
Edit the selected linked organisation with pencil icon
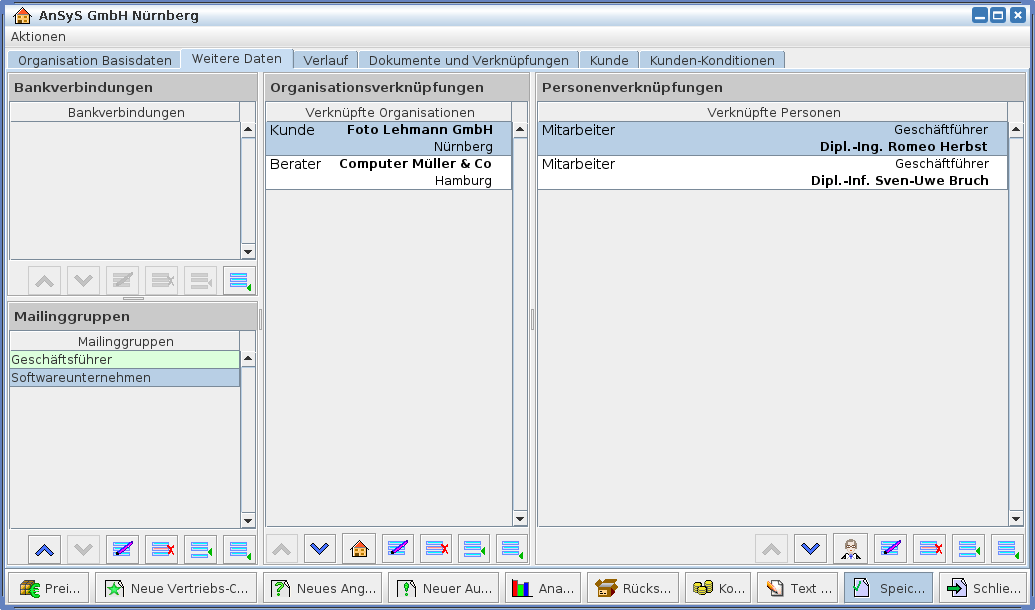click(x=398, y=548)
